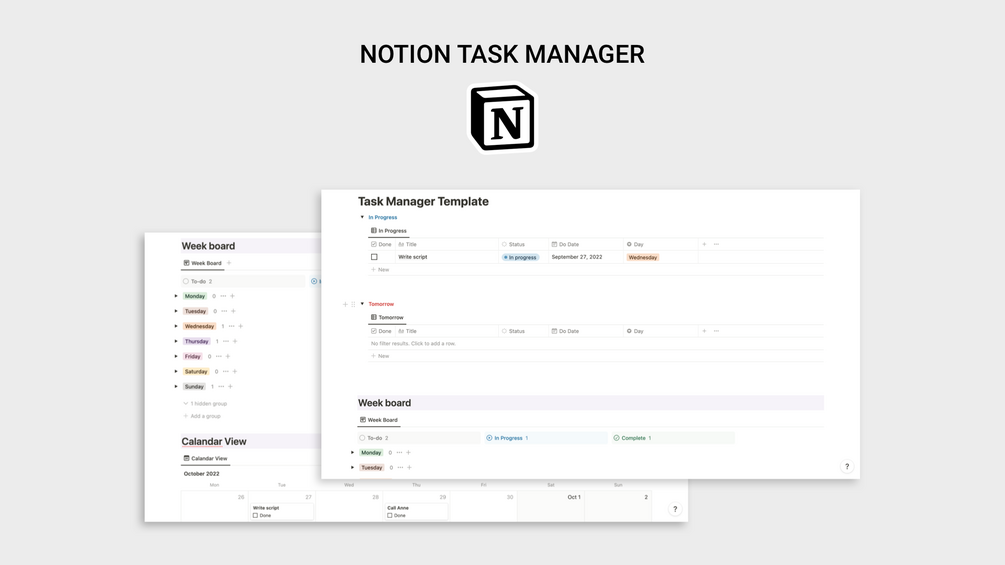Tick Done checkbox on Write script calendar card
This screenshot has height=565, width=1005.
(255, 516)
